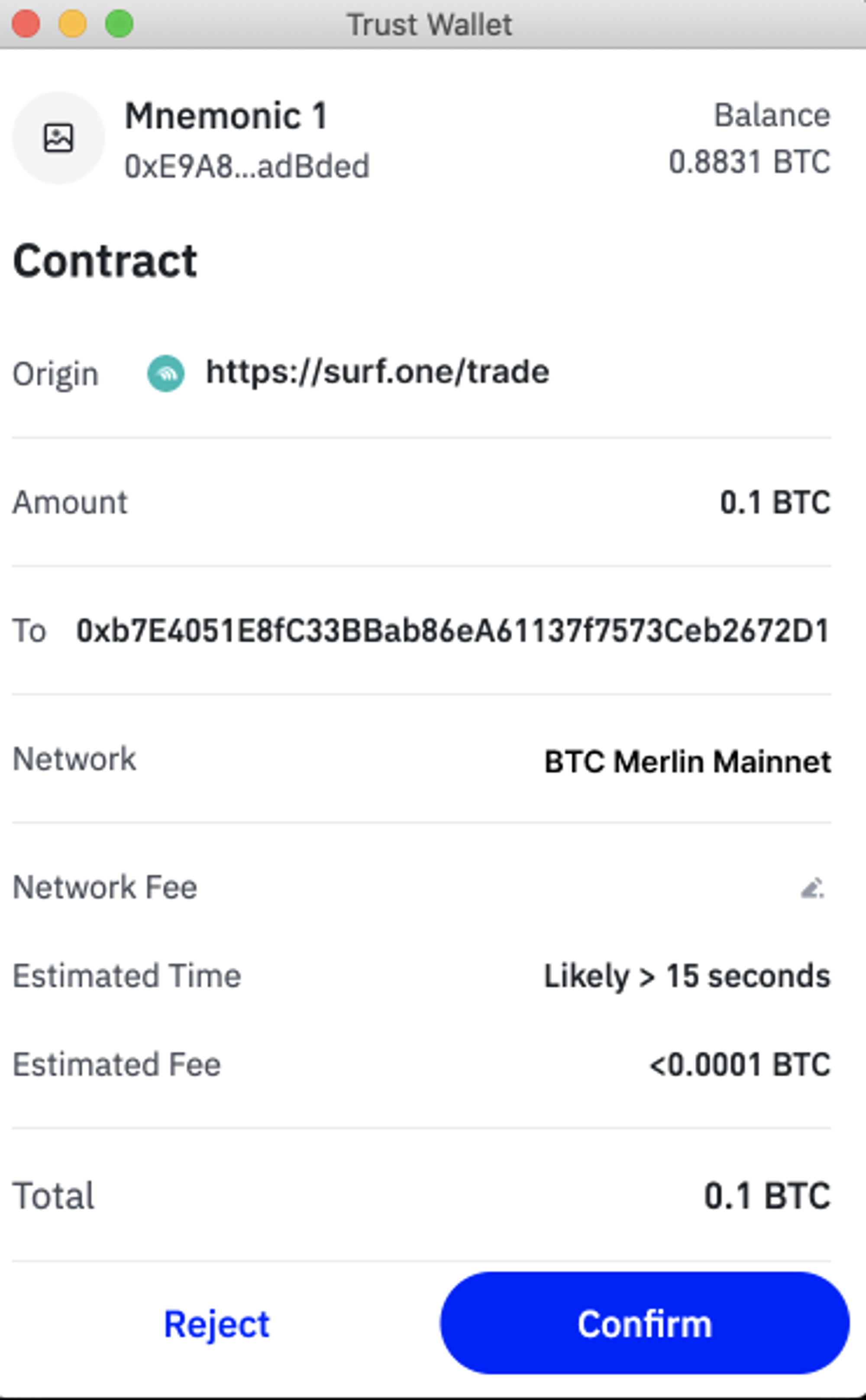Reject the contract transaction
This screenshot has height=1400, width=866.
pos(216,1323)
